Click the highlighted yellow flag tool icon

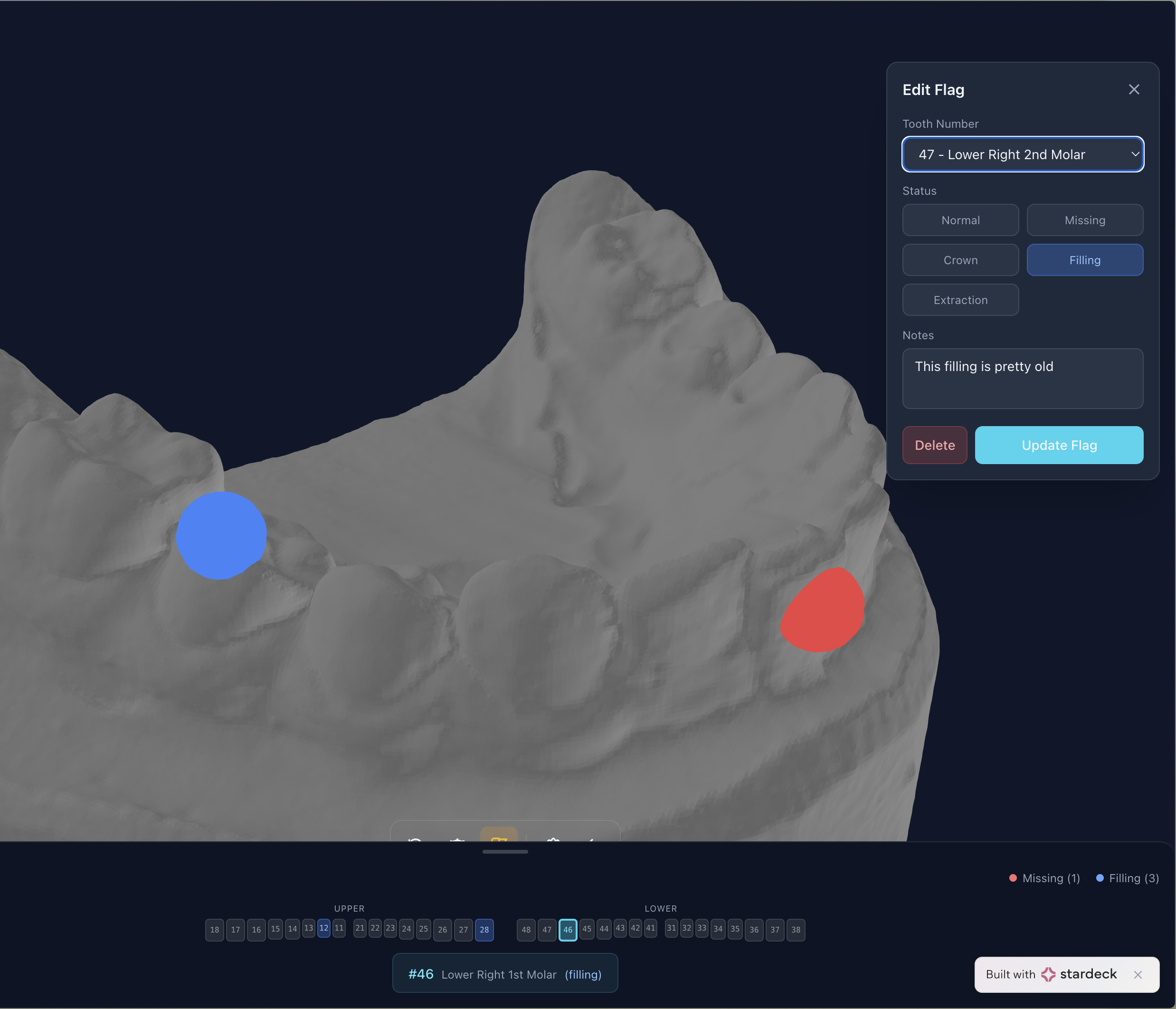(499, 837)
